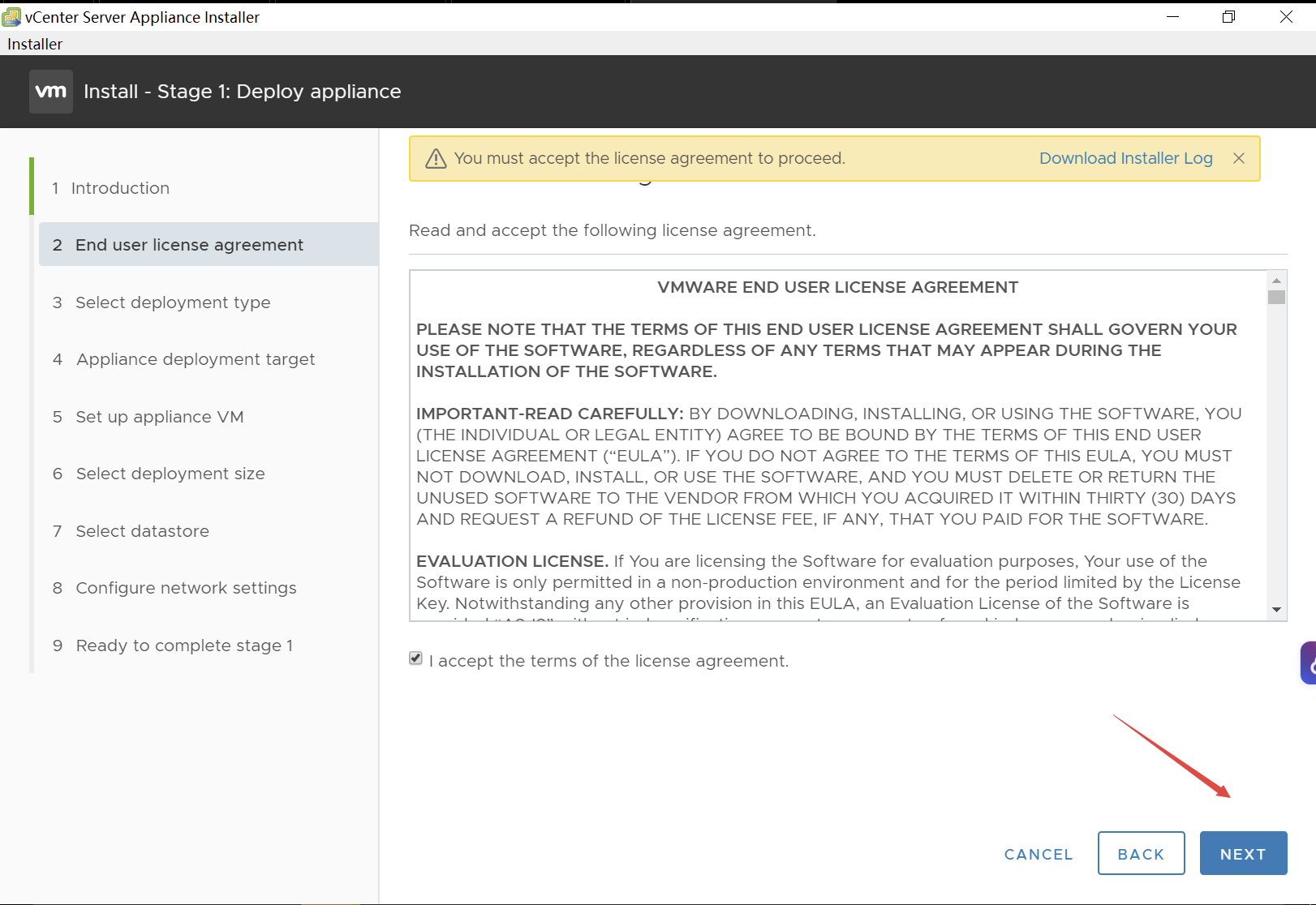Go to Configure network settings step
Image resolution: width=1316 pixels, height=905 pixels.
pos(174,588)
